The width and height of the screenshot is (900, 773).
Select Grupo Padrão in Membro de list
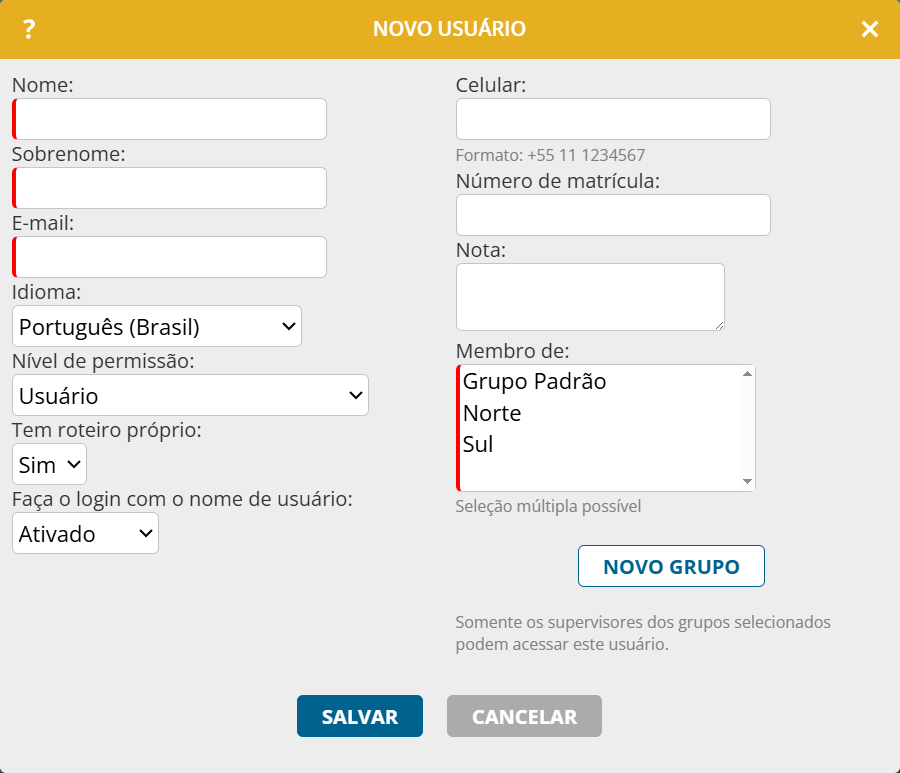(x=535, y=381)
